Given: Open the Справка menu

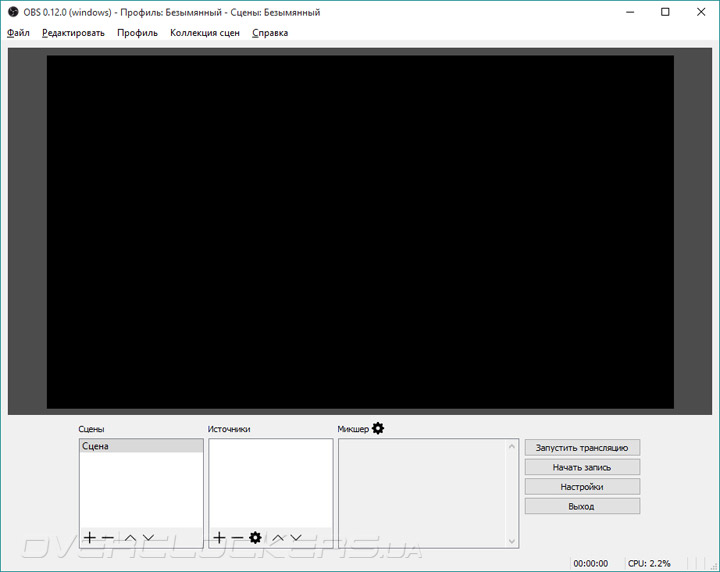Looking at the screenshot, I should pyautogui.click(x=270, y=33).
